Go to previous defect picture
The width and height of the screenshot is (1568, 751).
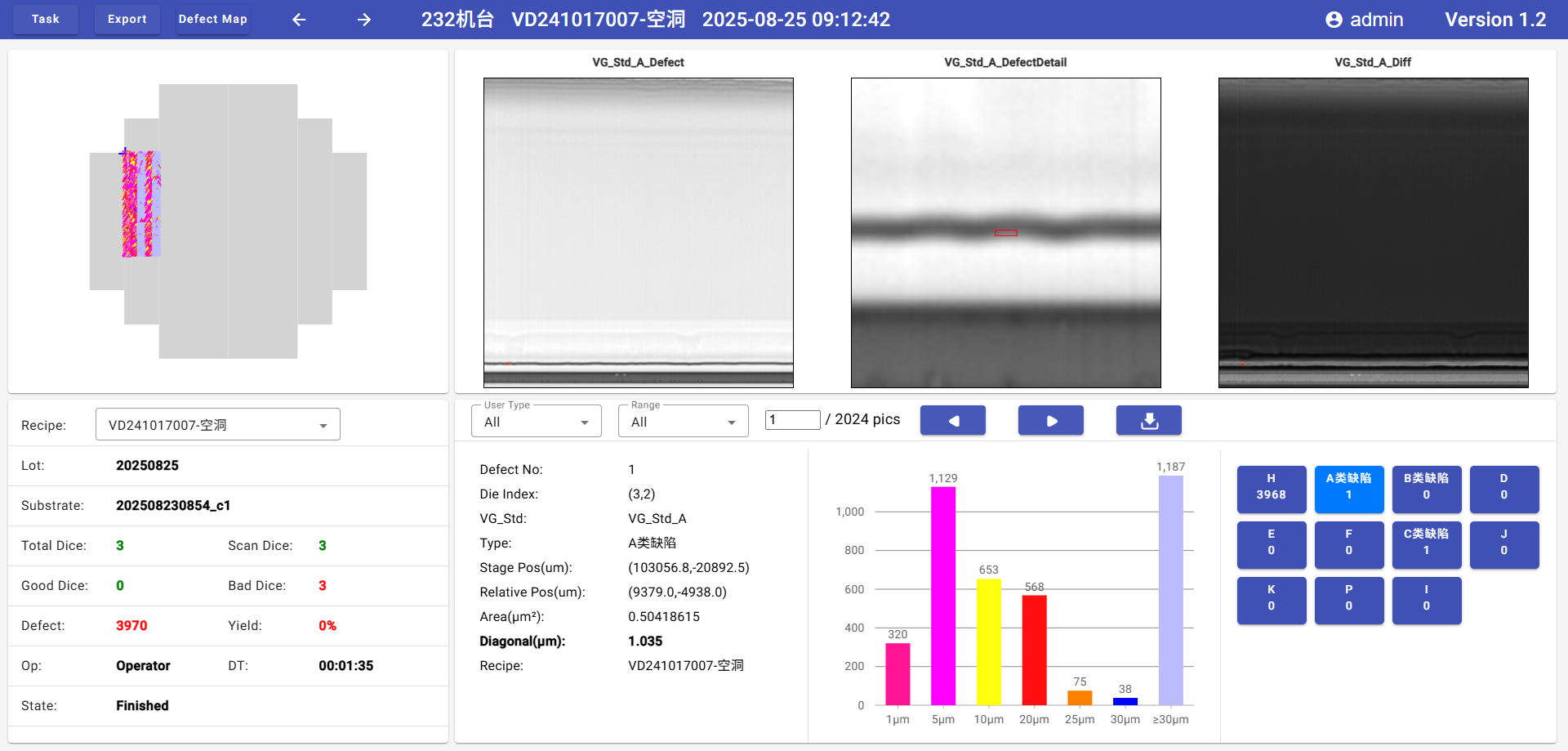click(x=952, y=420)
